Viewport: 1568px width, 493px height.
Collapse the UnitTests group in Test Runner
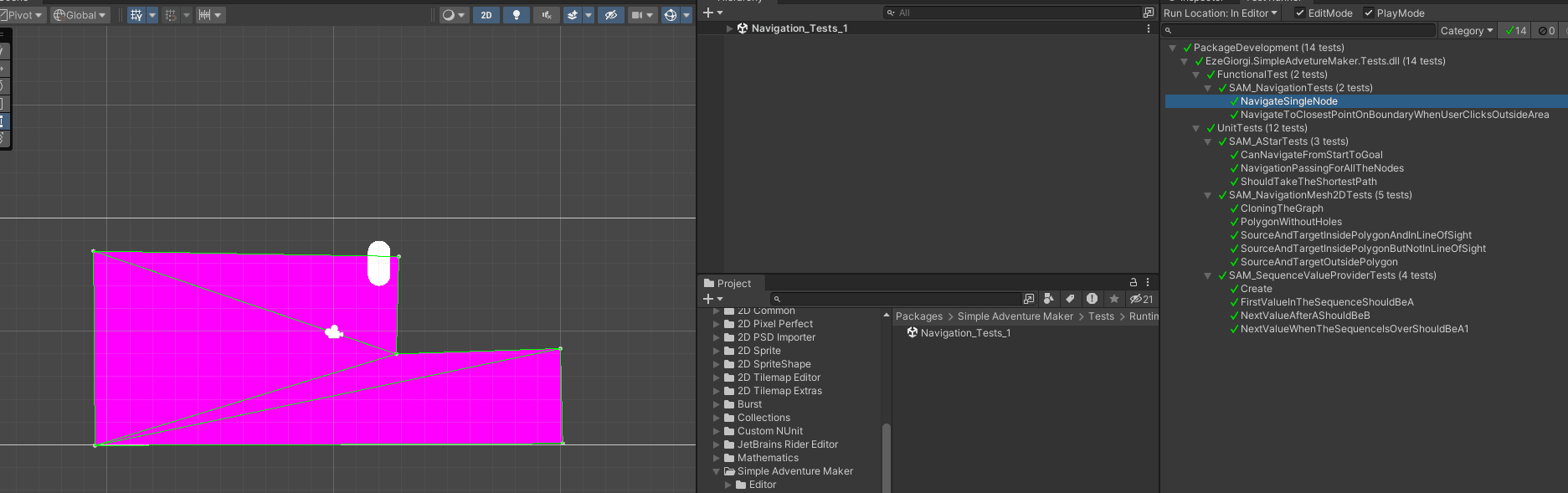click(x=1195, y=128)
